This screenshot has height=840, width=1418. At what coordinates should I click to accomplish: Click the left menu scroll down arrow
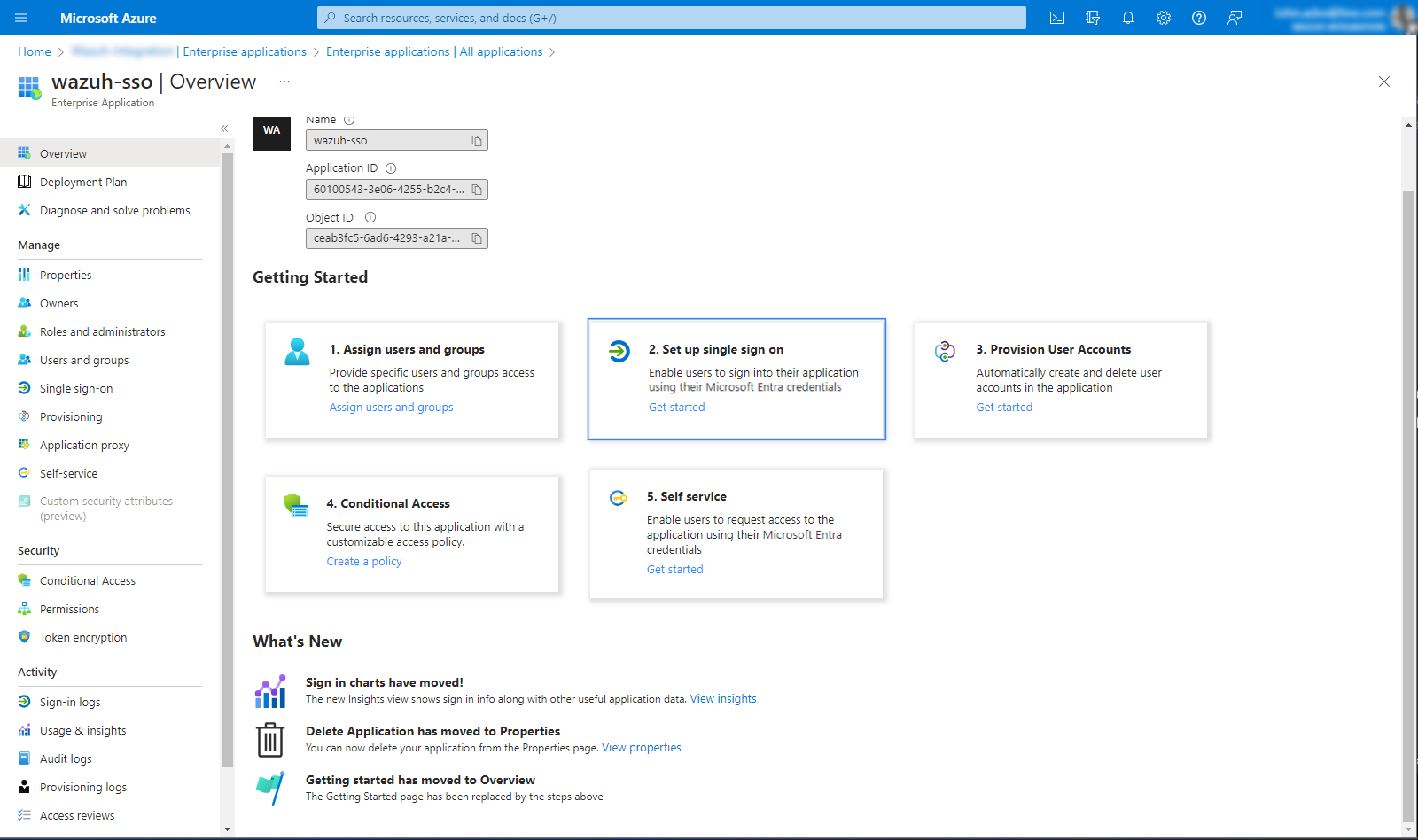point(227,829)
